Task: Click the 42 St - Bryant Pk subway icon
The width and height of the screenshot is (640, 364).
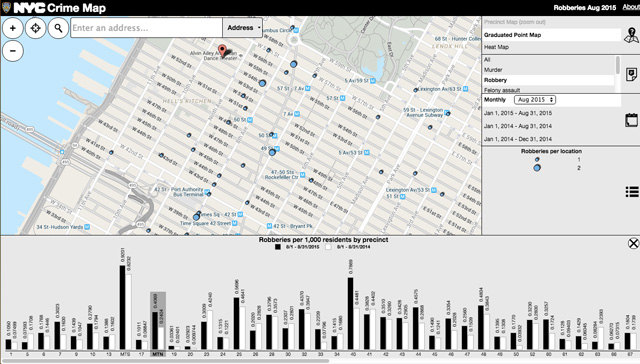Action: (x=269, y=226)
